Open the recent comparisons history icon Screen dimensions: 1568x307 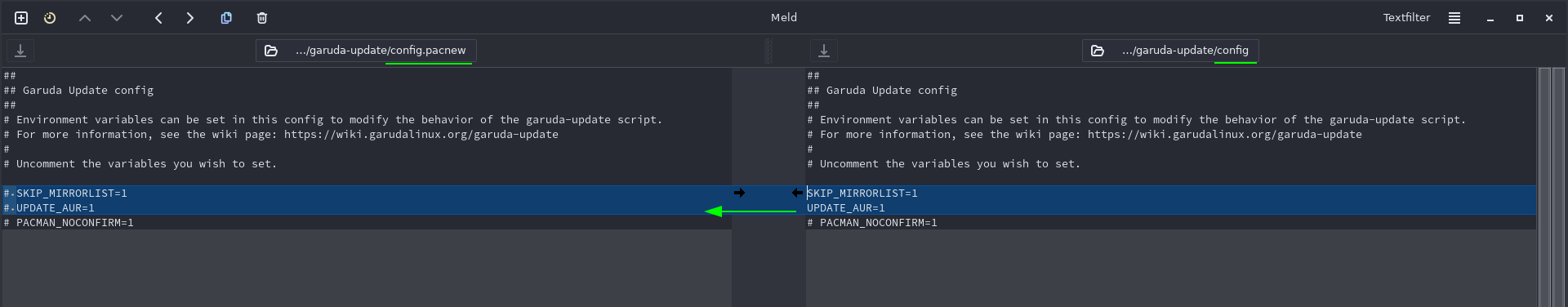(x=50, y=18)
